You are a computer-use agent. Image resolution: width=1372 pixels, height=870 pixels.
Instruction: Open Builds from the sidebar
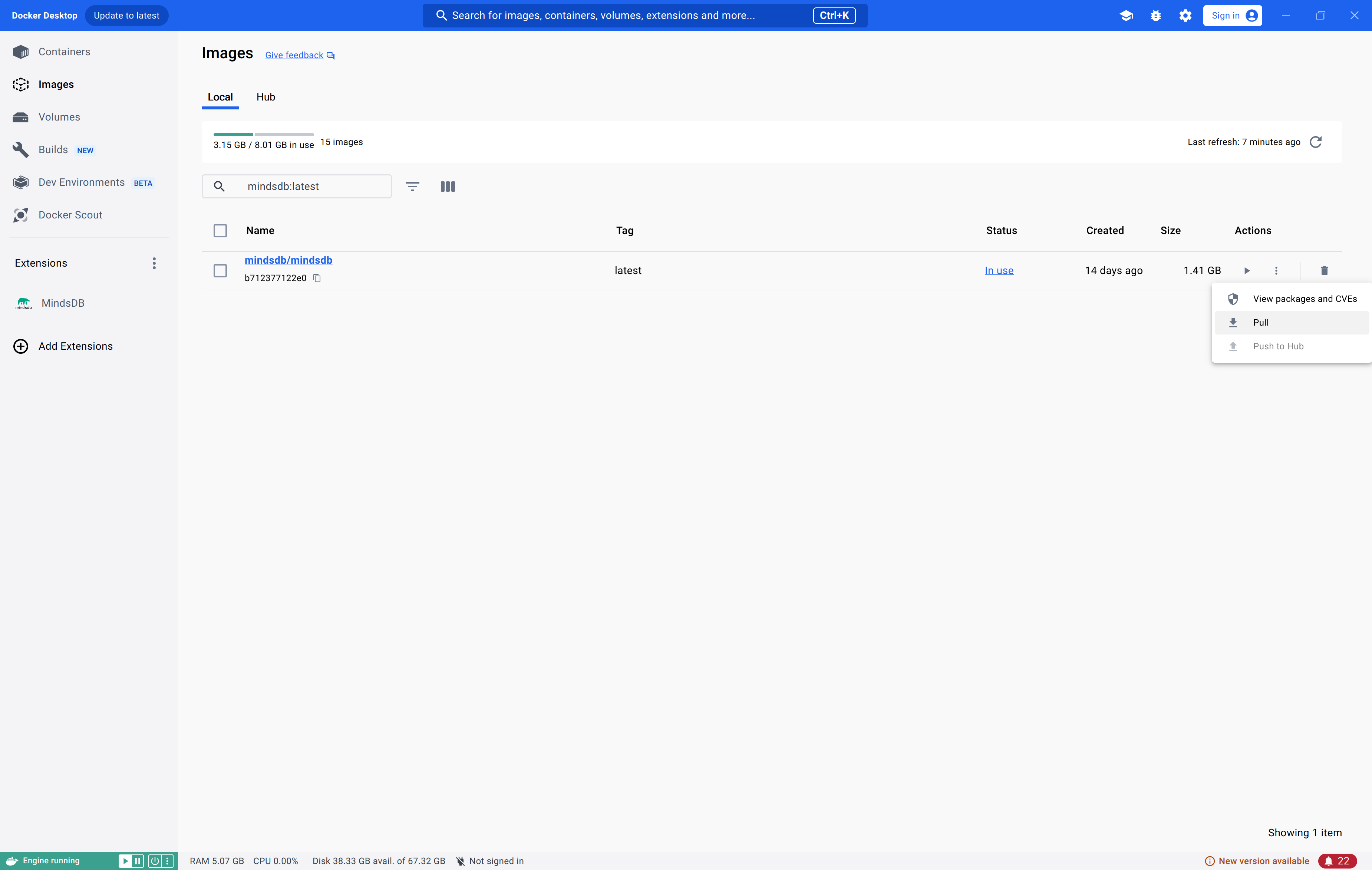pos(88,149)
